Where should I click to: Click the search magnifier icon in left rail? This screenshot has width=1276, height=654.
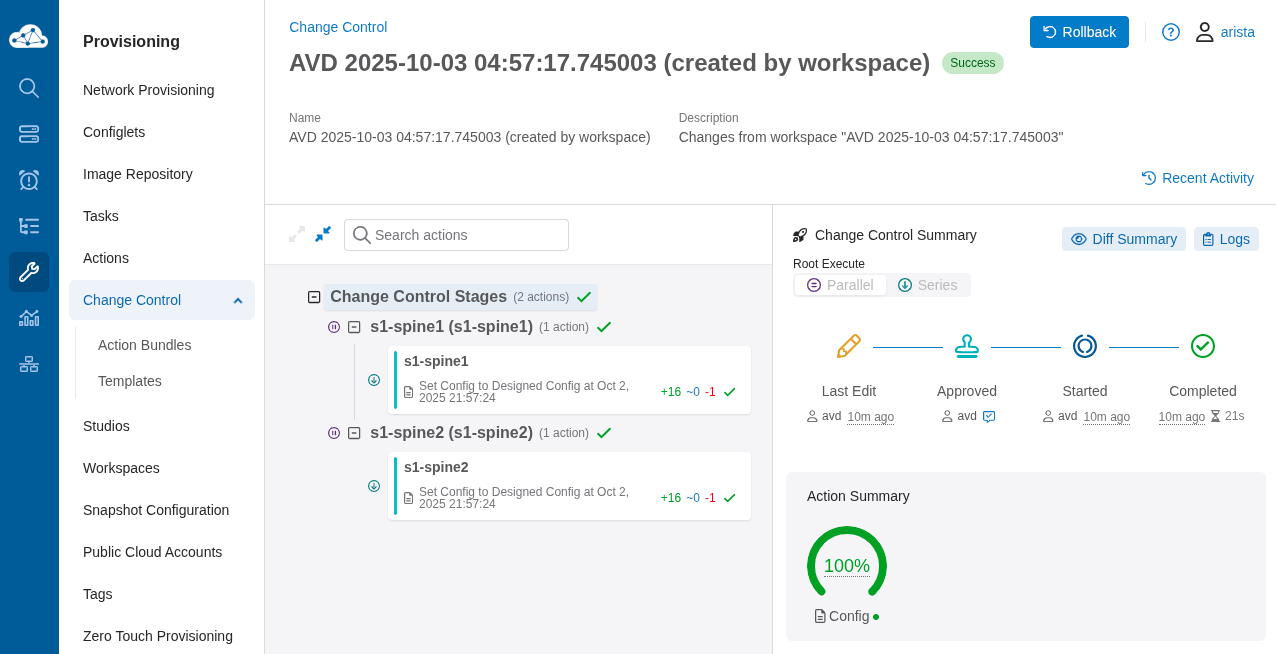[x=29, y=88]
